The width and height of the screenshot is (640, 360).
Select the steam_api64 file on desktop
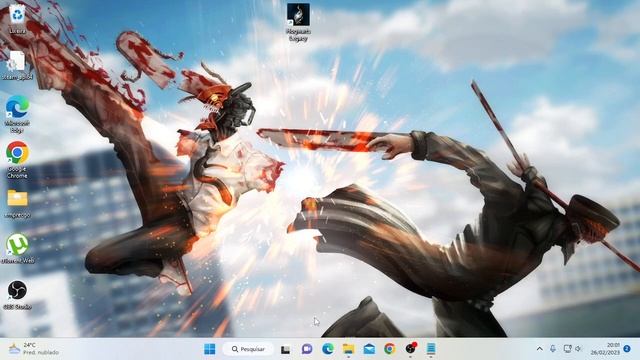pos(17,64)
